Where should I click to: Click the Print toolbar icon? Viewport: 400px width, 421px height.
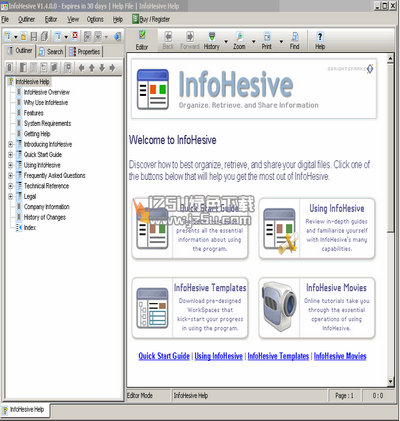pos(267,36)
